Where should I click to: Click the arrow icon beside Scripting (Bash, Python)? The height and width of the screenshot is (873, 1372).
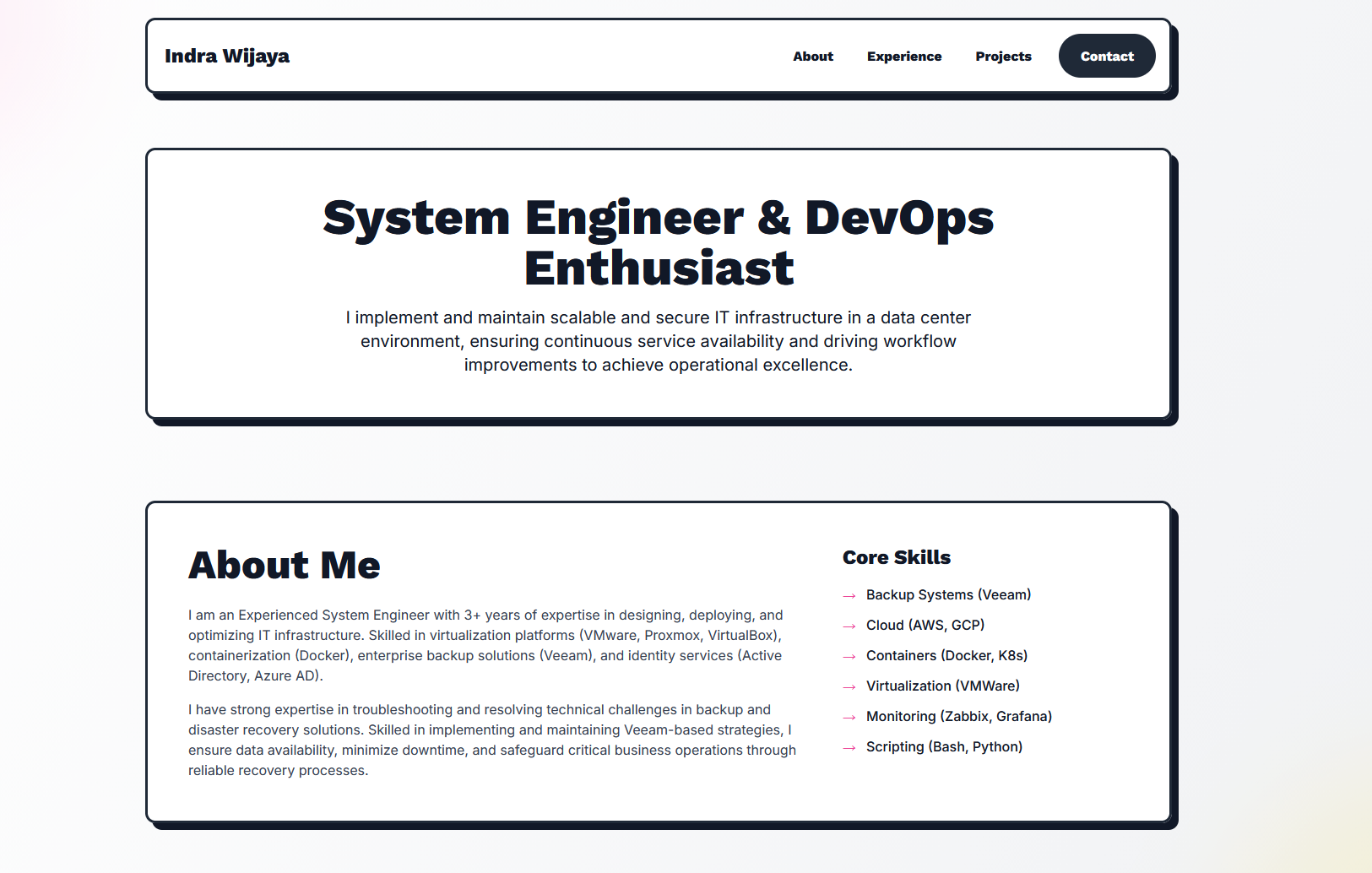coord(849,747)
